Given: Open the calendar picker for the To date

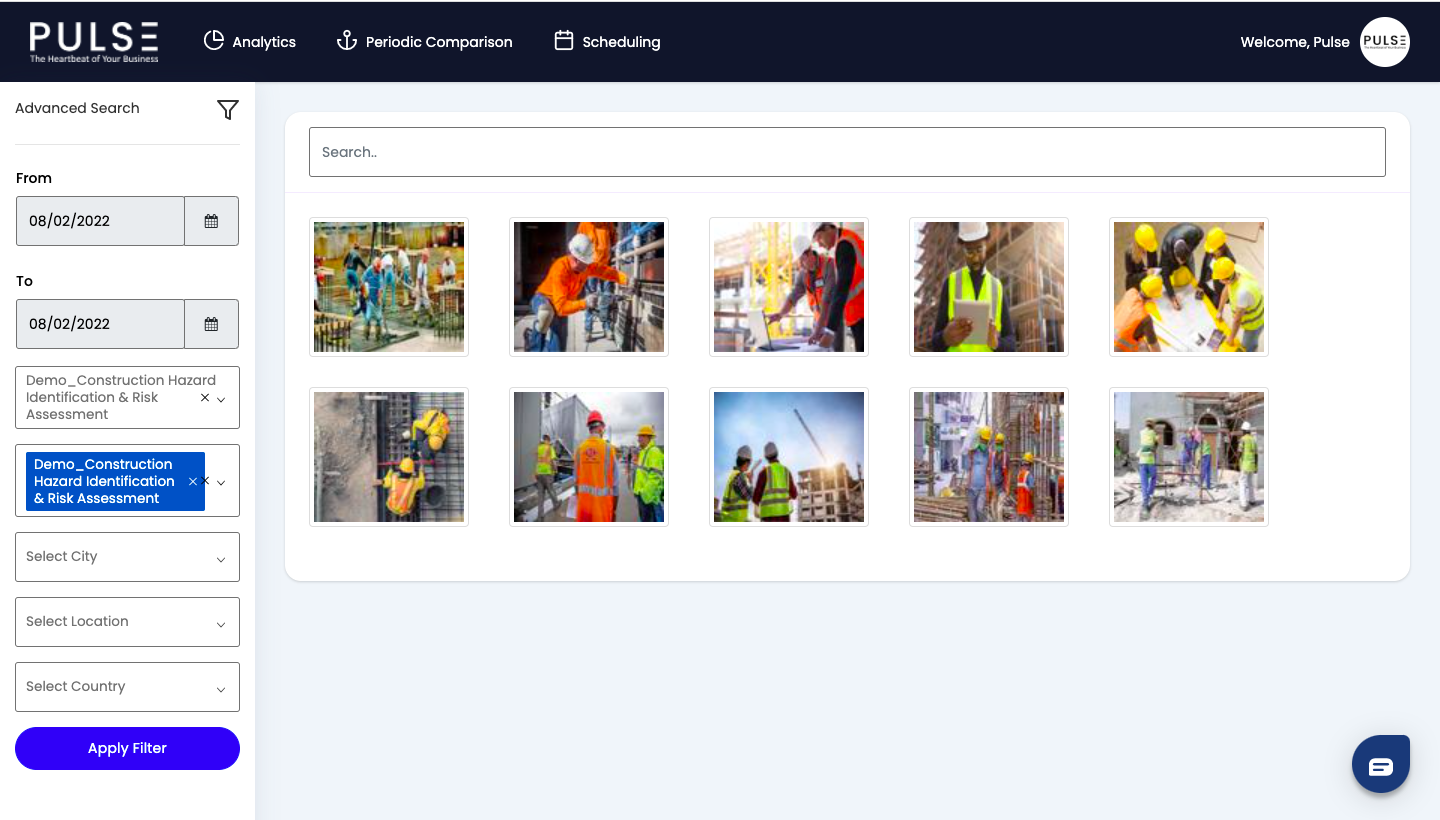Looking at the screenshot, I should [x=211, y=324].
